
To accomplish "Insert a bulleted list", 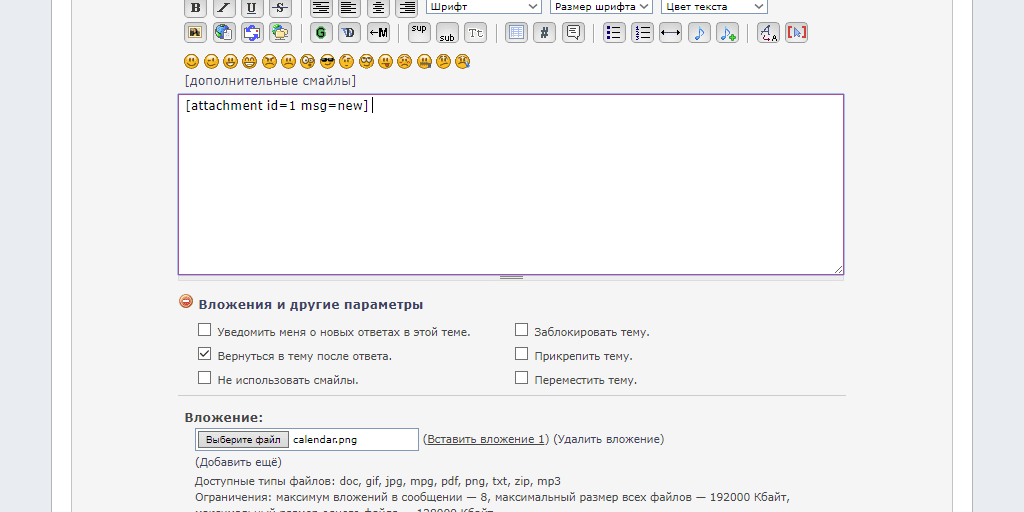I will 614,33.
